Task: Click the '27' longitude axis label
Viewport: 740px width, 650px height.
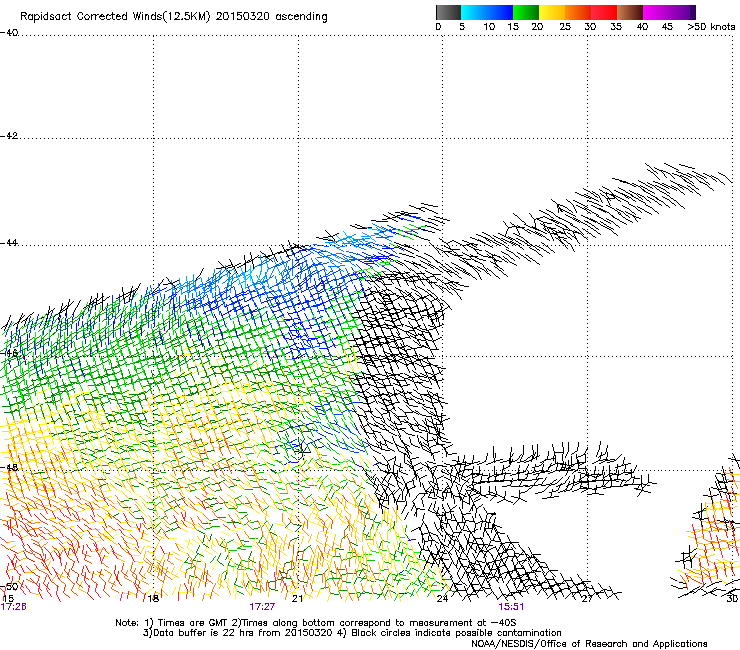Action: click(587, 599)
